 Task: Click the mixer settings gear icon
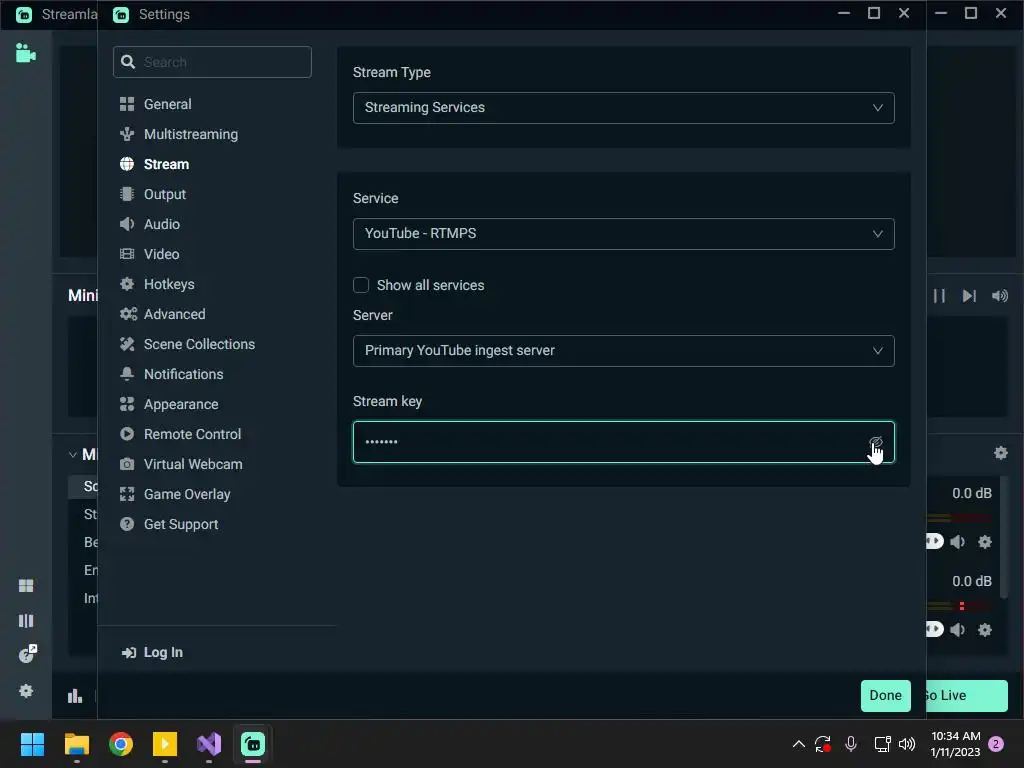point(1000,453)
